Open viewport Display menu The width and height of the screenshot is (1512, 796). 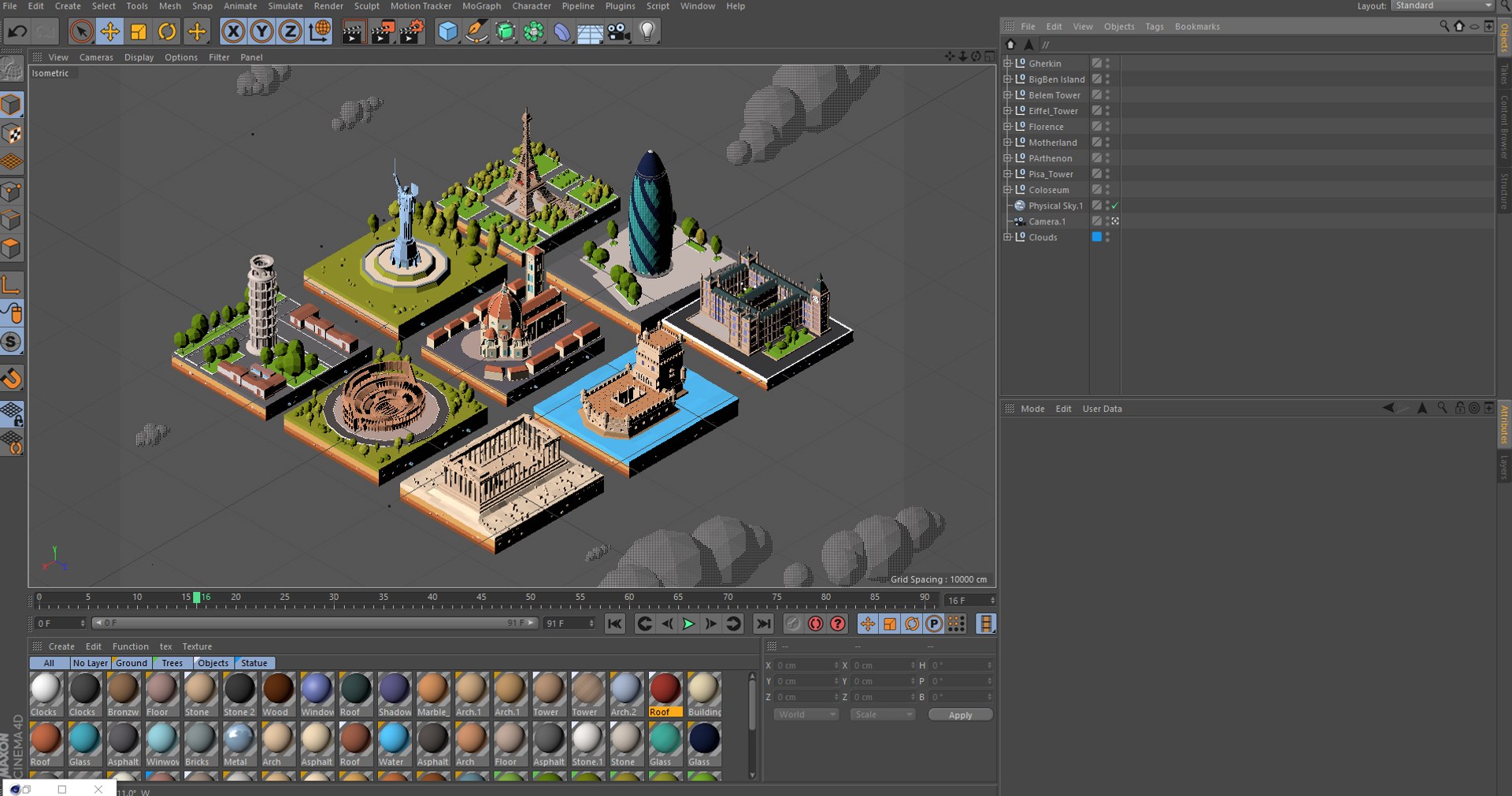click(x=139, y=57)
